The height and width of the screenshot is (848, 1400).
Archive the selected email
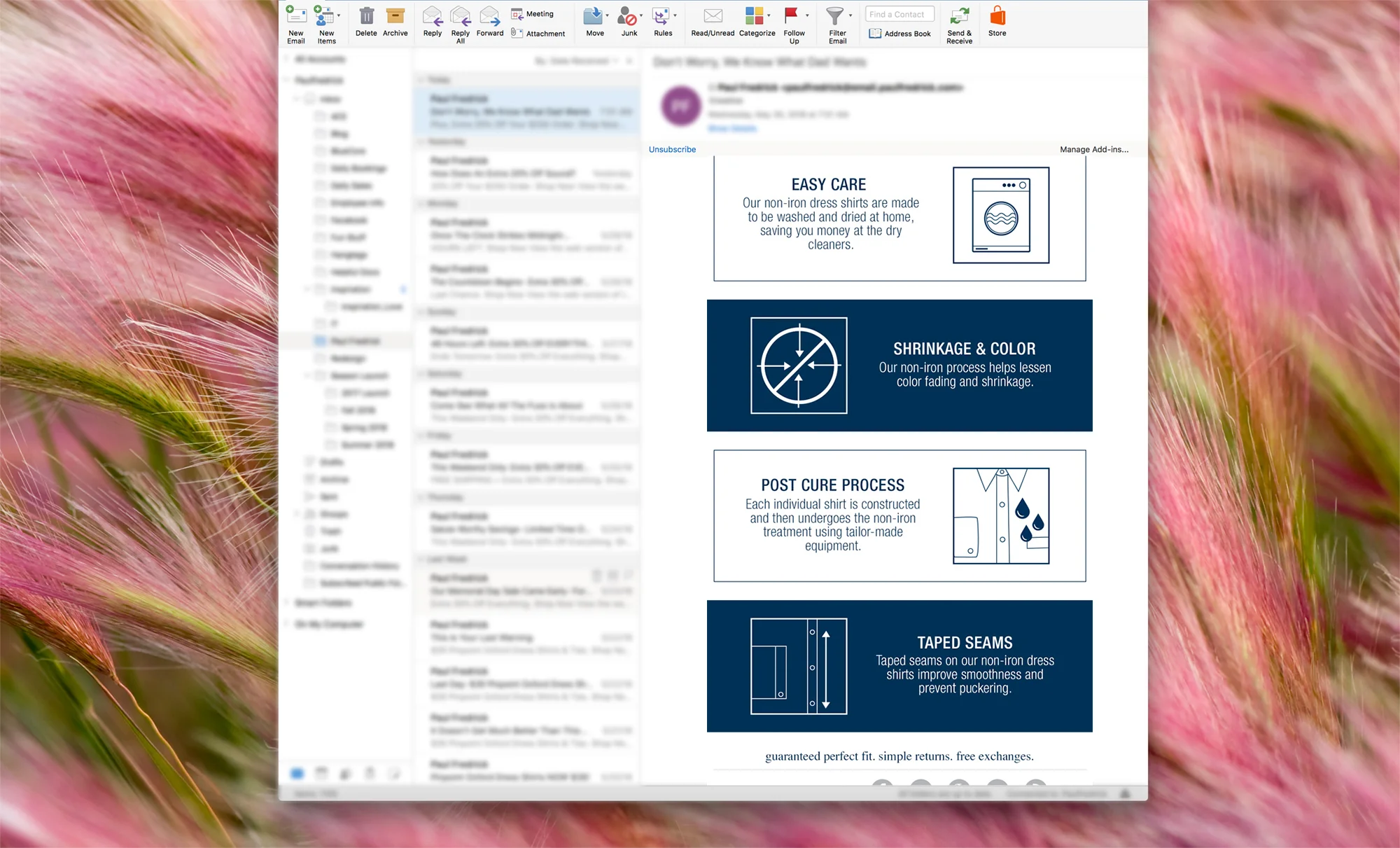[x=395, y=22]
